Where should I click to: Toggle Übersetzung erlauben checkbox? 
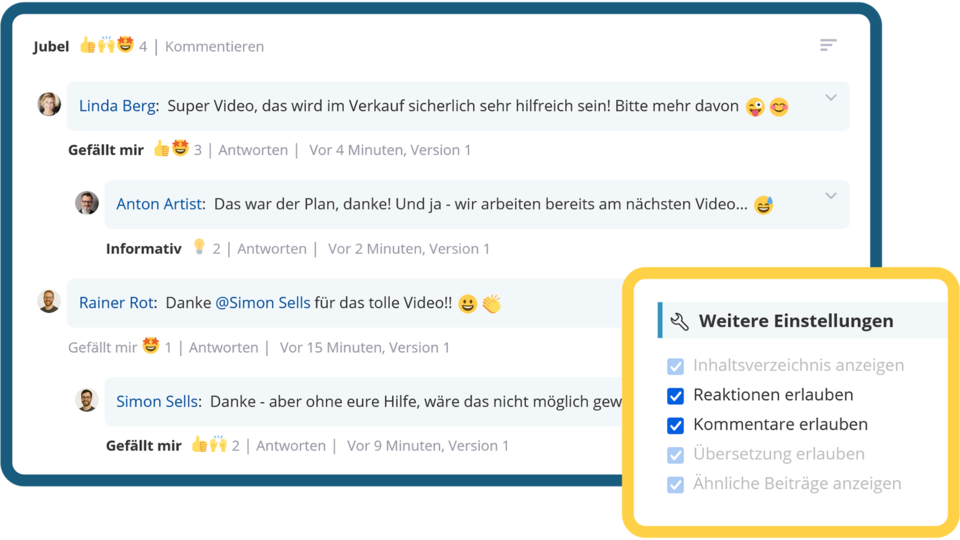(x=675, y=455)
